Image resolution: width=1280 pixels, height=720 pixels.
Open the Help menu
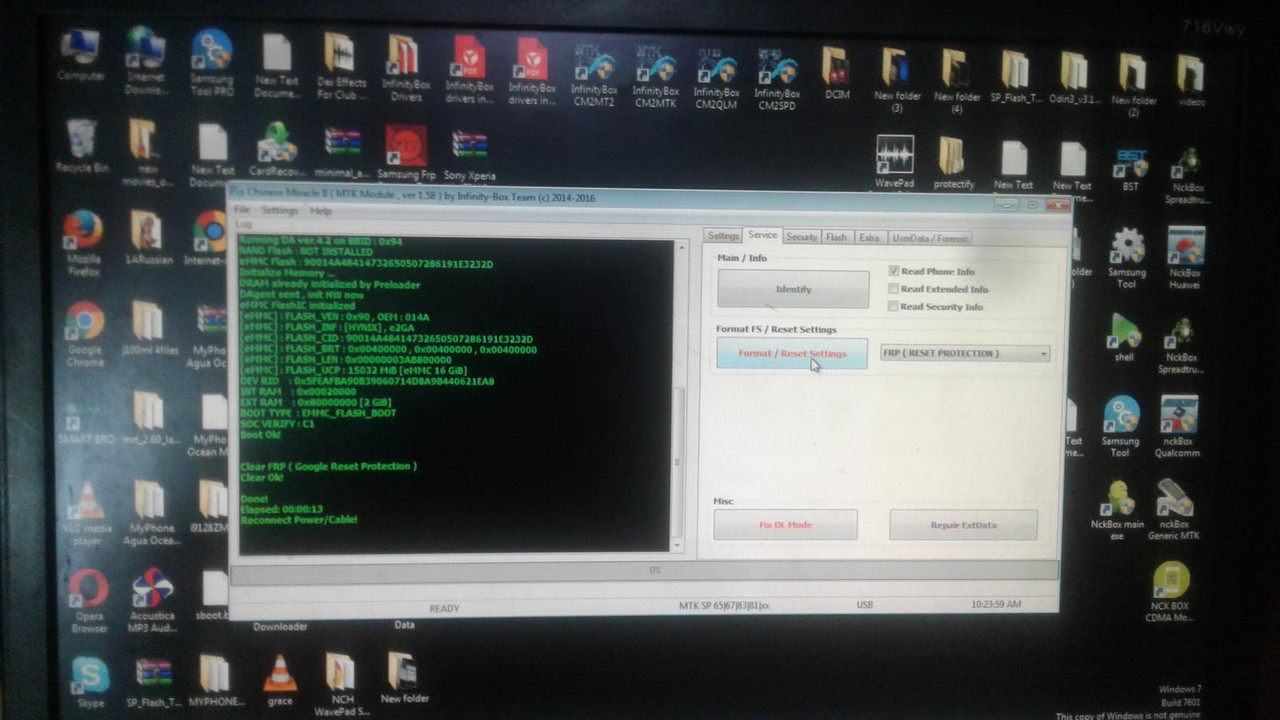(320, 211)
